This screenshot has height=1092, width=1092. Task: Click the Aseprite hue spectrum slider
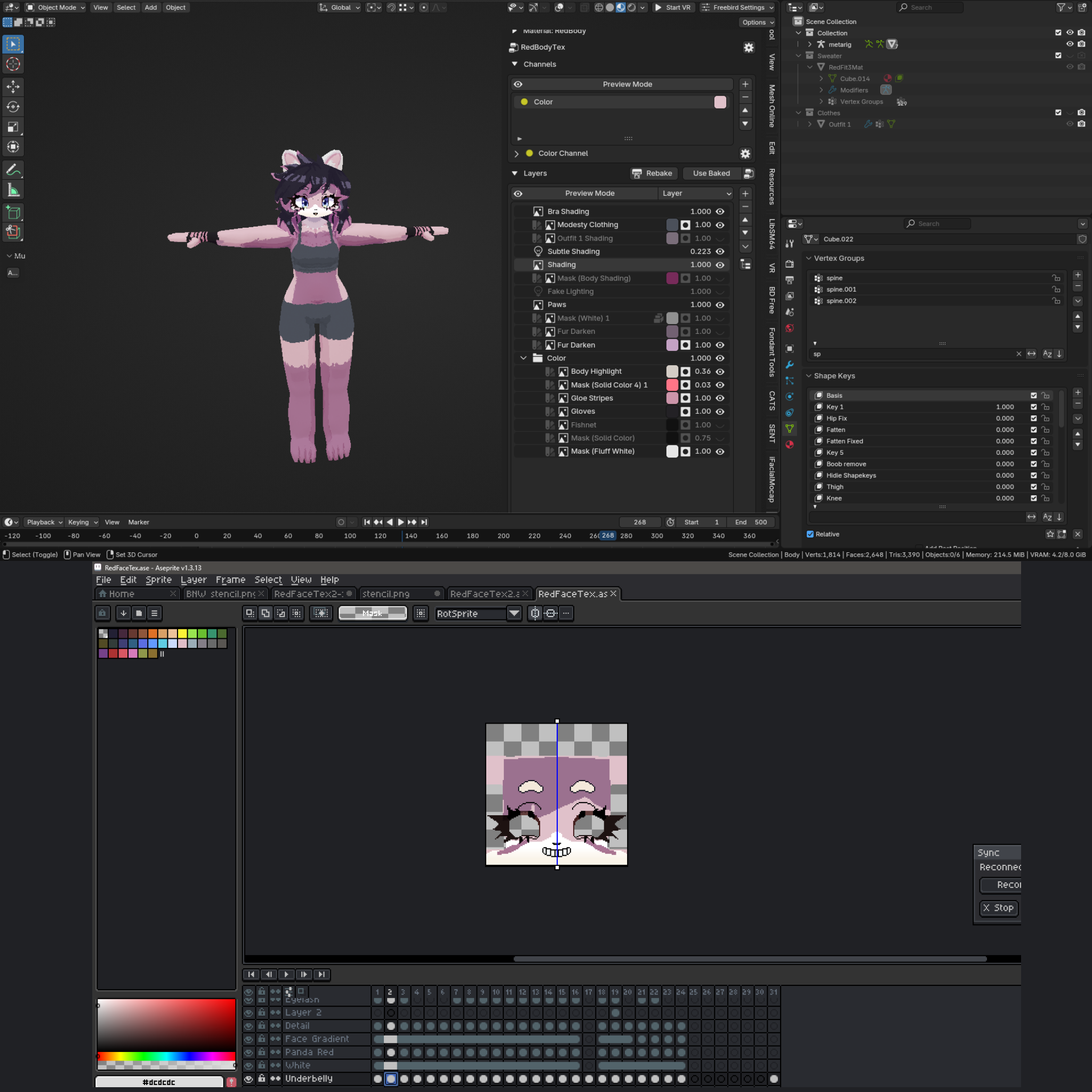166,1056
